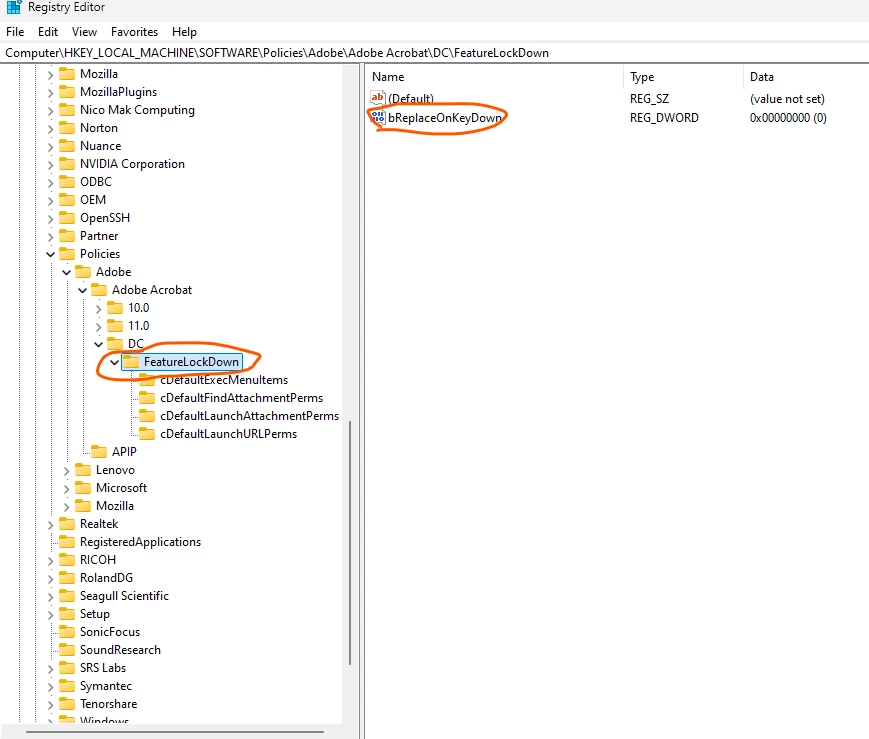Viewport: 869px width, 739px height.
Task: Select the SRS Labs folder icon
Action: click(67, 667)
